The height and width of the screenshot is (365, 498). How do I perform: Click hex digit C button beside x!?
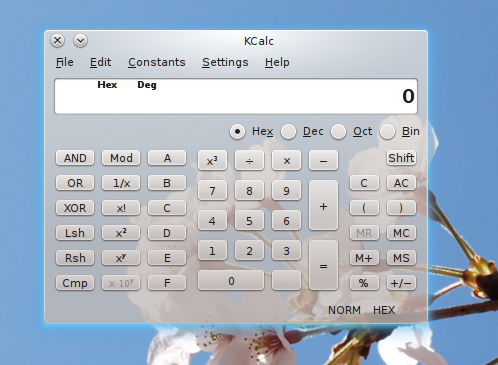(167, 208)
